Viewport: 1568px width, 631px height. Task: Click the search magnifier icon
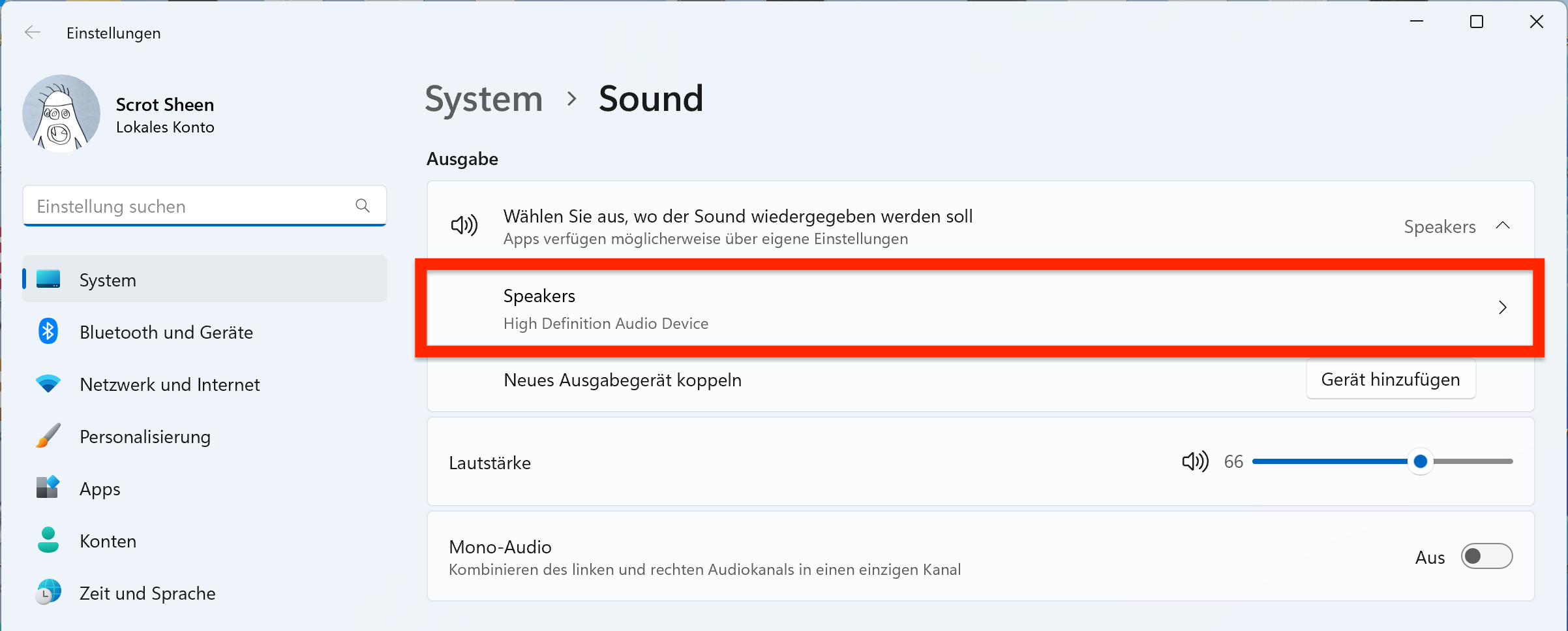(363, 206)
